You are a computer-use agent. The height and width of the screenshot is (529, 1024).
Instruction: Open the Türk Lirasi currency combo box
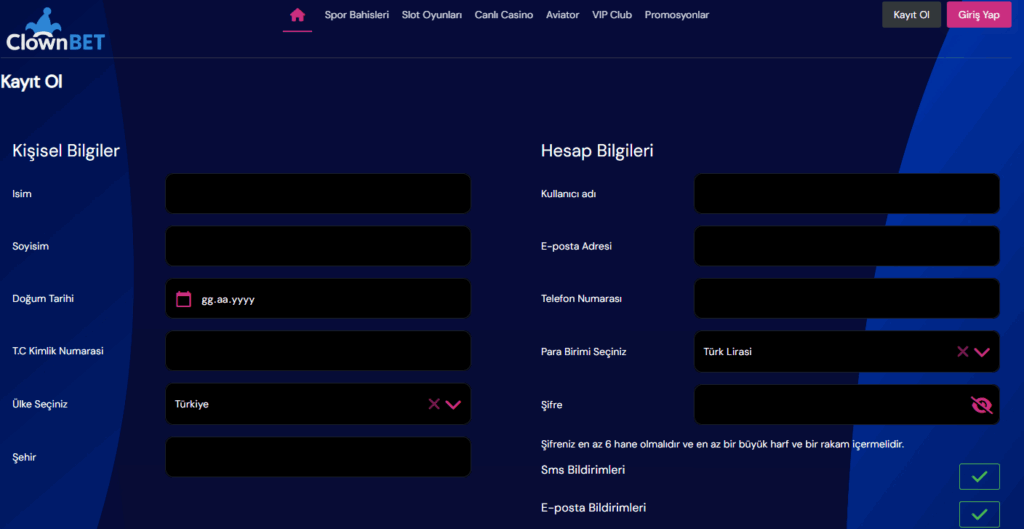846,351
